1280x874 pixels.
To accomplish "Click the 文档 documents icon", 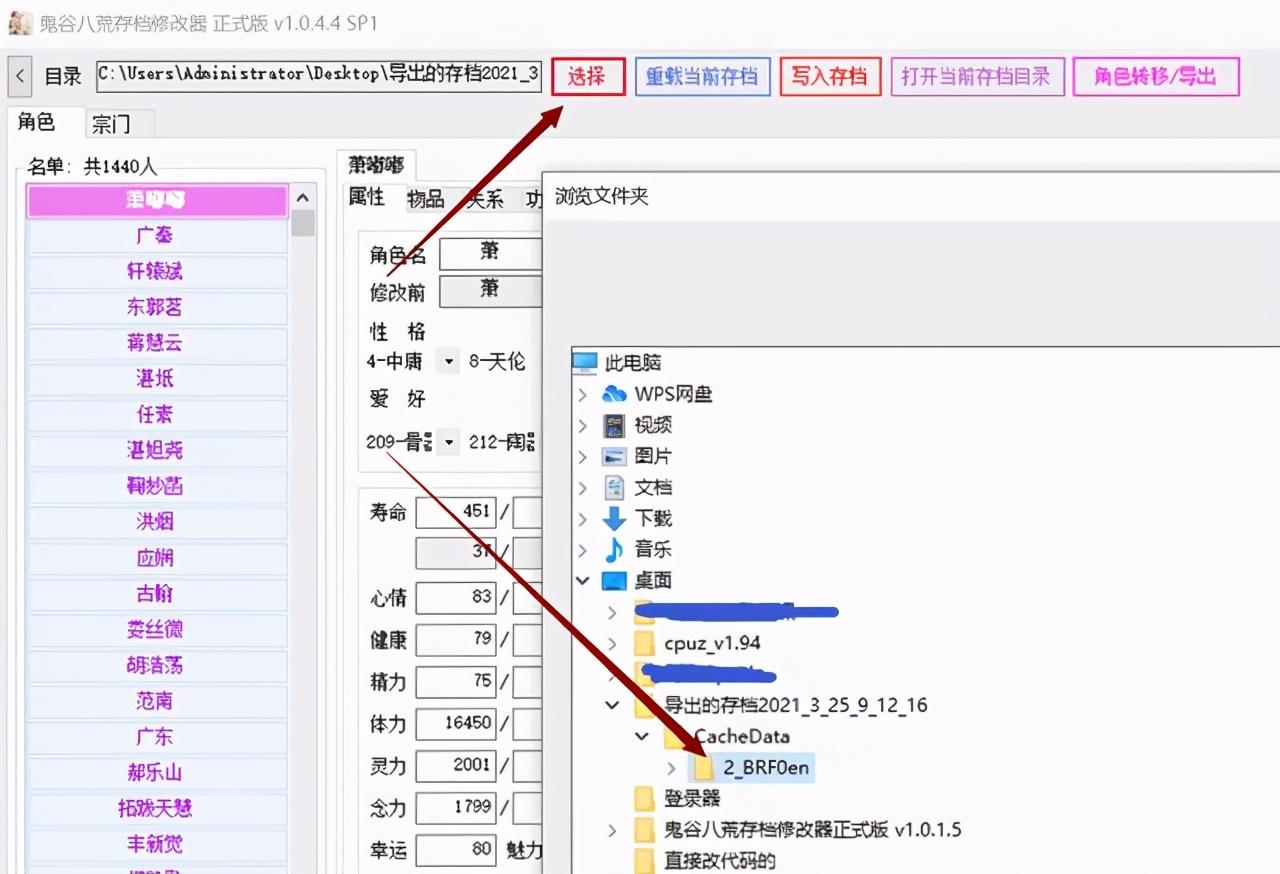I will coord(614,487).
